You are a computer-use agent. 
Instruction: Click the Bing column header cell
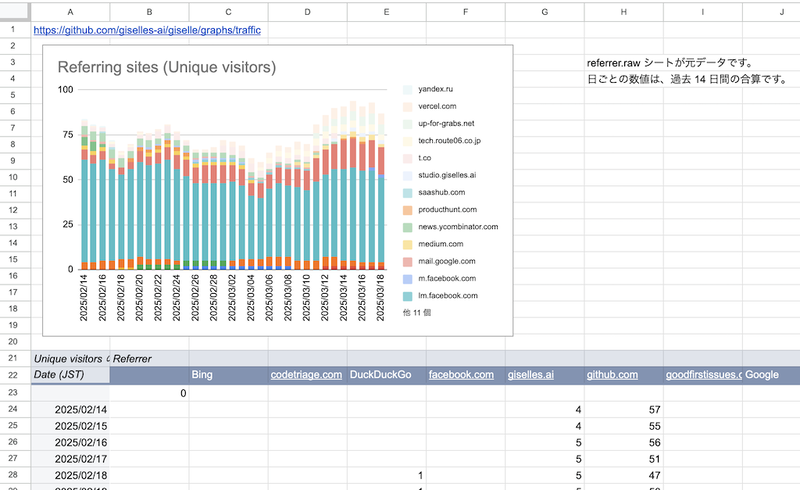tap(229, 375)
